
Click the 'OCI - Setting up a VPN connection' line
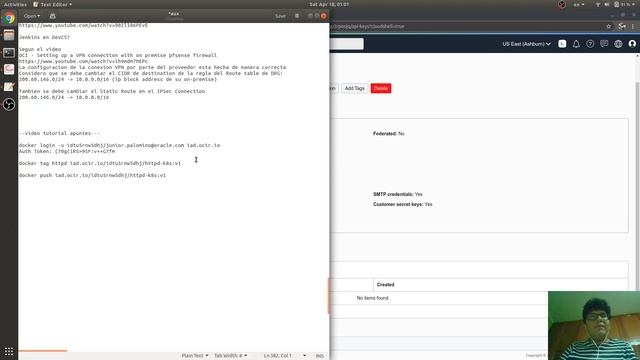pyautogui.click(x=118, y=55)
